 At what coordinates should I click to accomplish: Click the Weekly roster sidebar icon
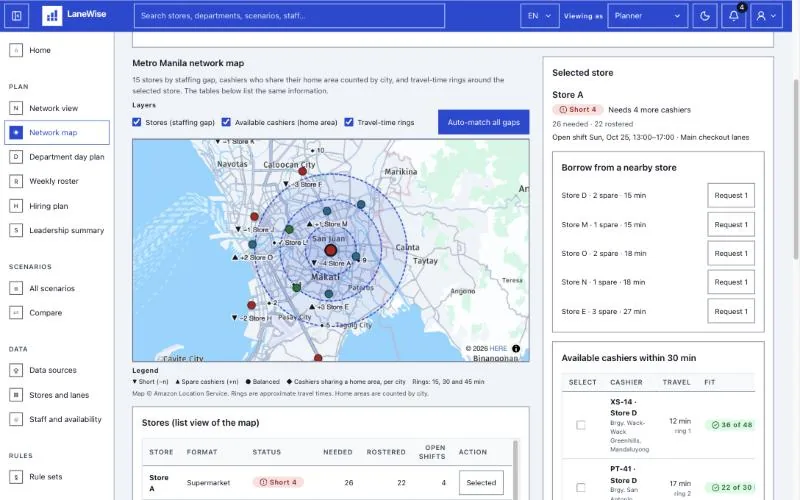[x=16, y=181]
